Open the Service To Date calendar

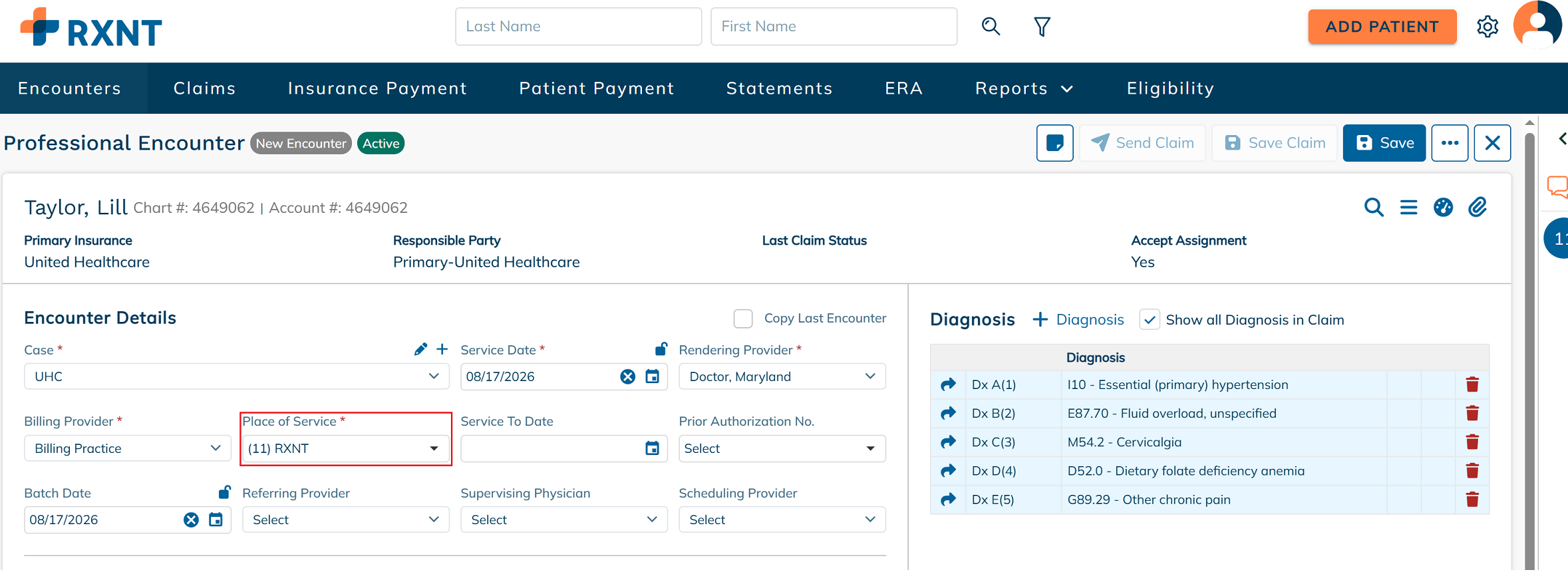tap(653, 448)
